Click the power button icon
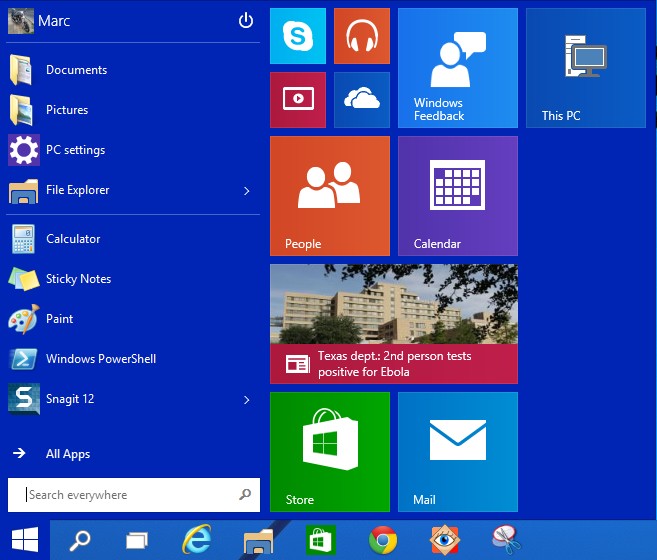Image resolution: width=657 pixels, height=560 pixels. 246,21
